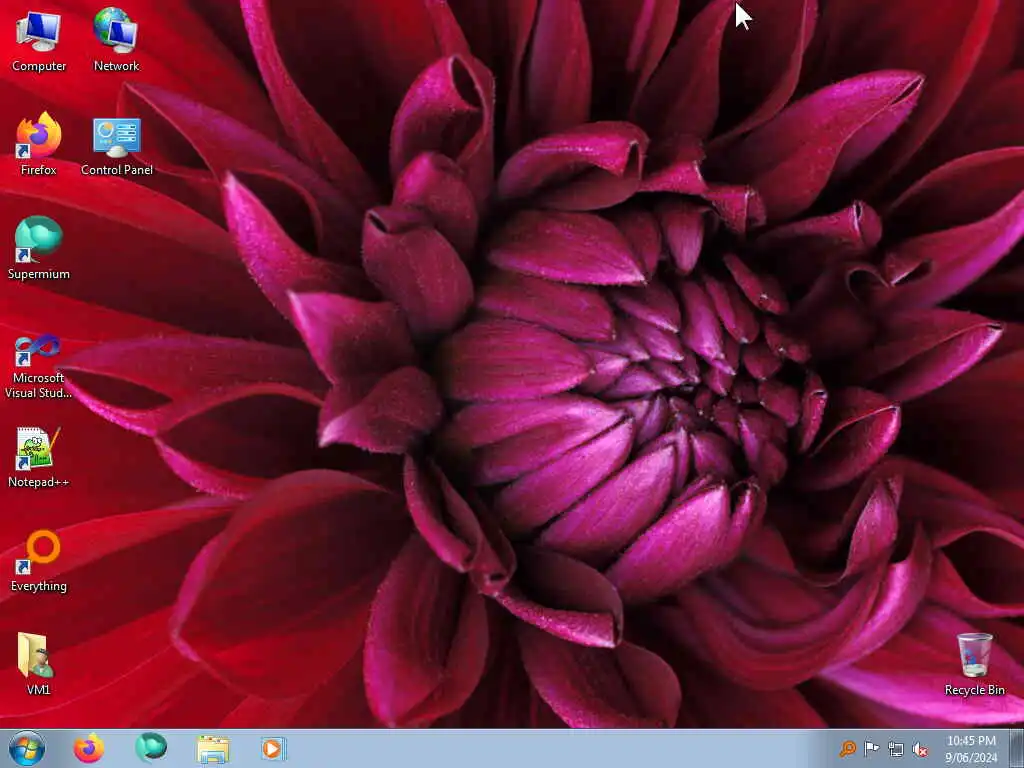Open Windows Explorer from the taskbar

coord(213,749)
